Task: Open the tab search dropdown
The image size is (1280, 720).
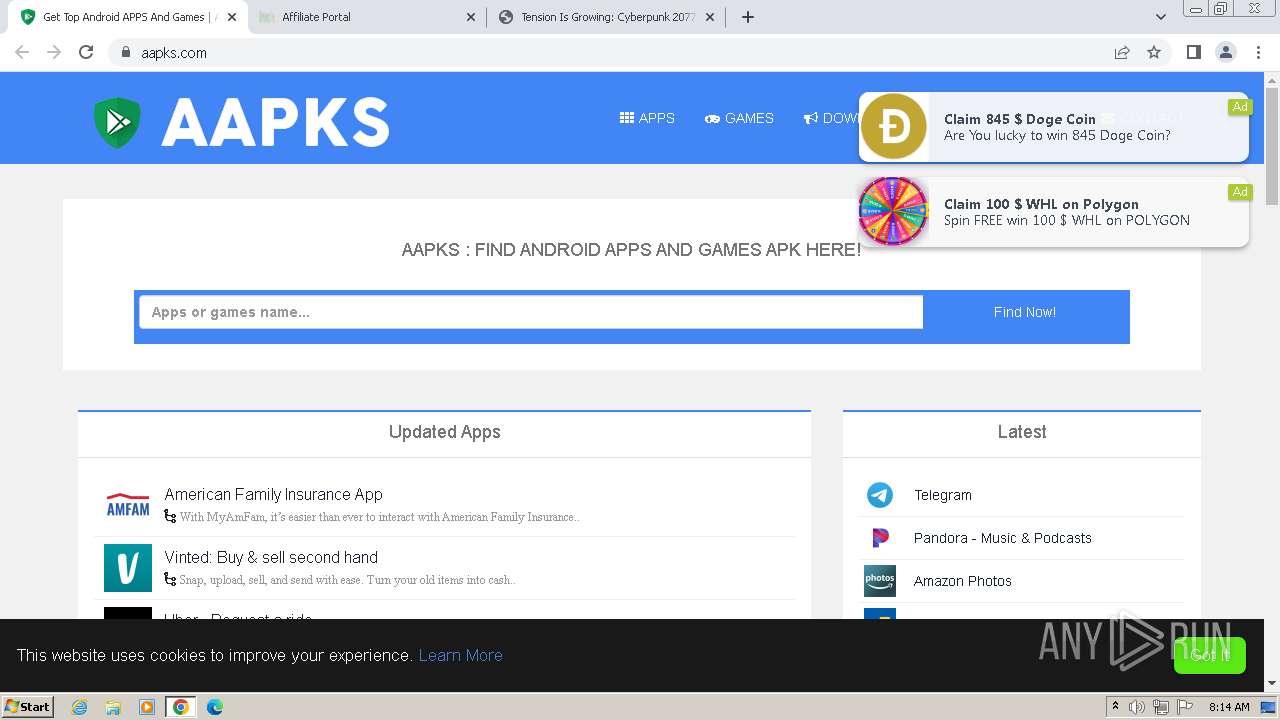Action: coord(1160,17)
